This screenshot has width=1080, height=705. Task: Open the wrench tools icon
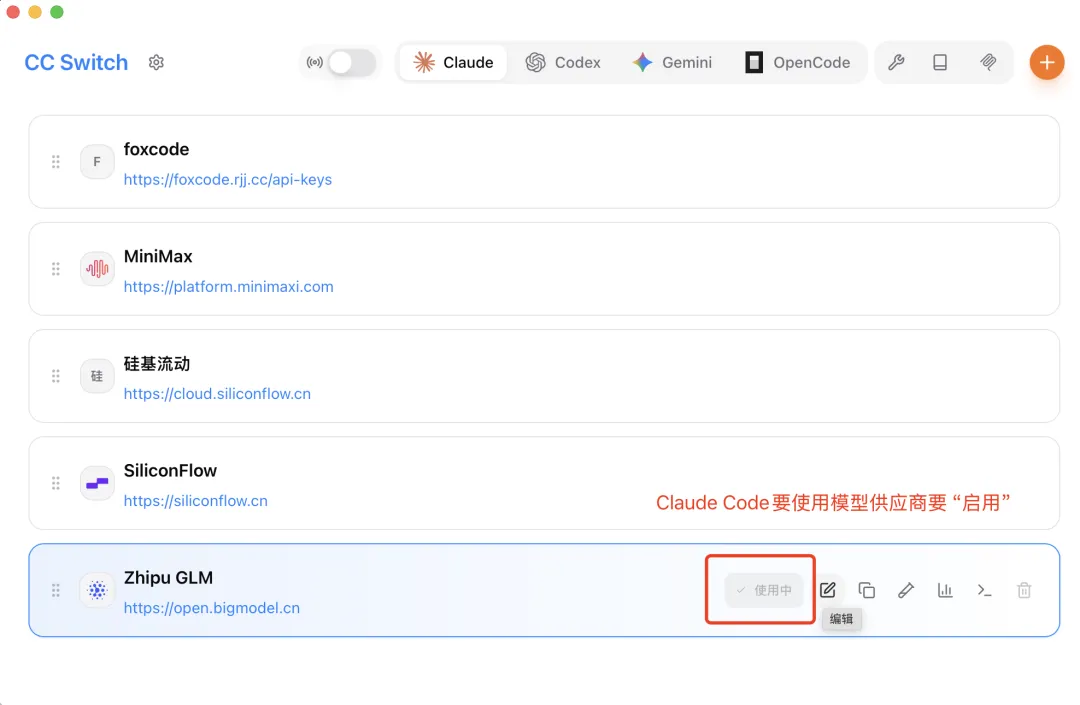point(896,63)
